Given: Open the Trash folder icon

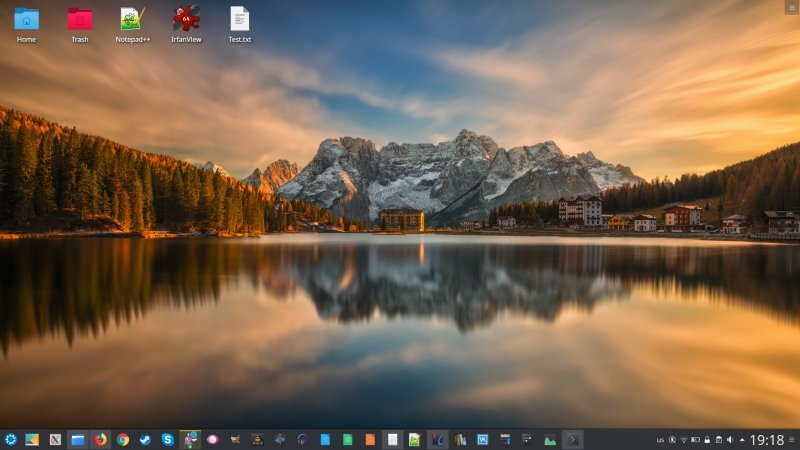Looking at the screenshot, I should [79, 20].
